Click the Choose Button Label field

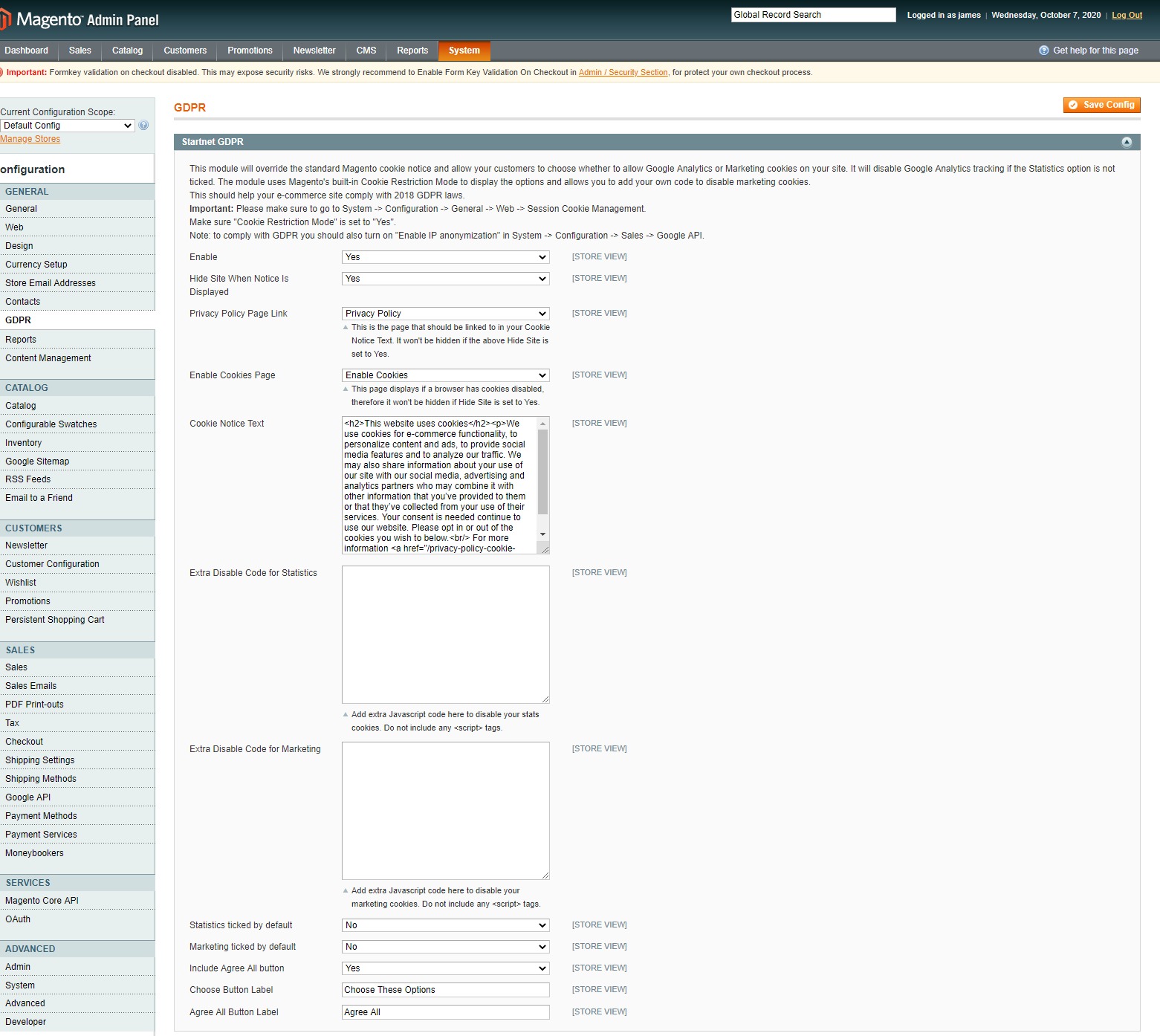coord(446,990)
